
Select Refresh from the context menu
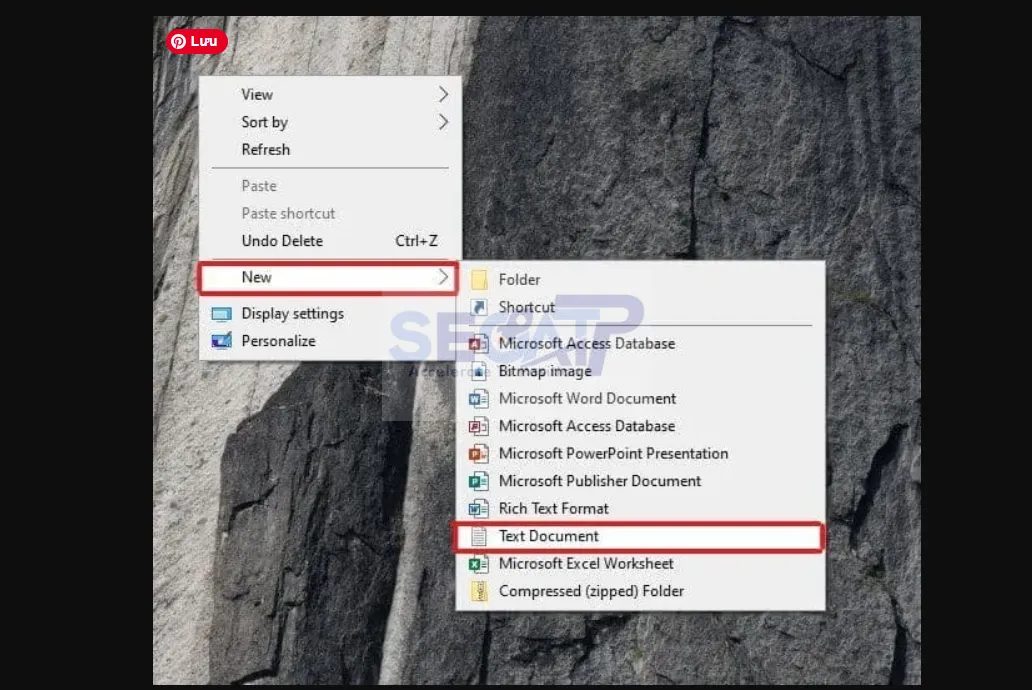[x=266, y=149]
